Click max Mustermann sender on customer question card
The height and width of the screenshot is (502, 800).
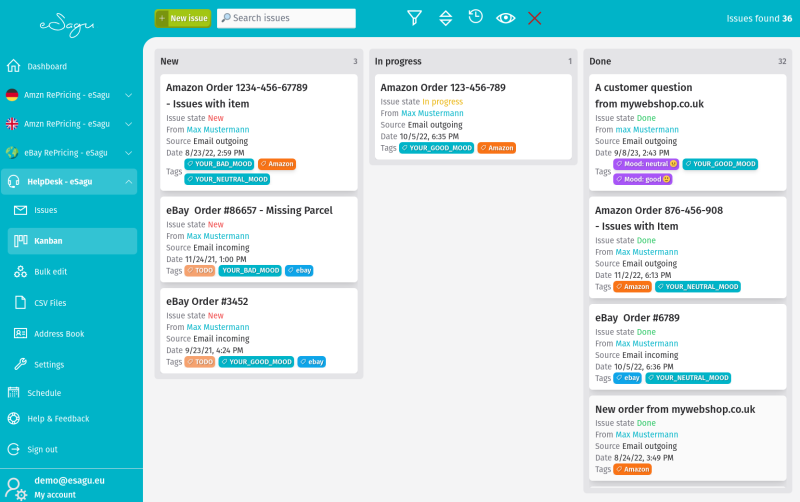click(x=647, y=130)
